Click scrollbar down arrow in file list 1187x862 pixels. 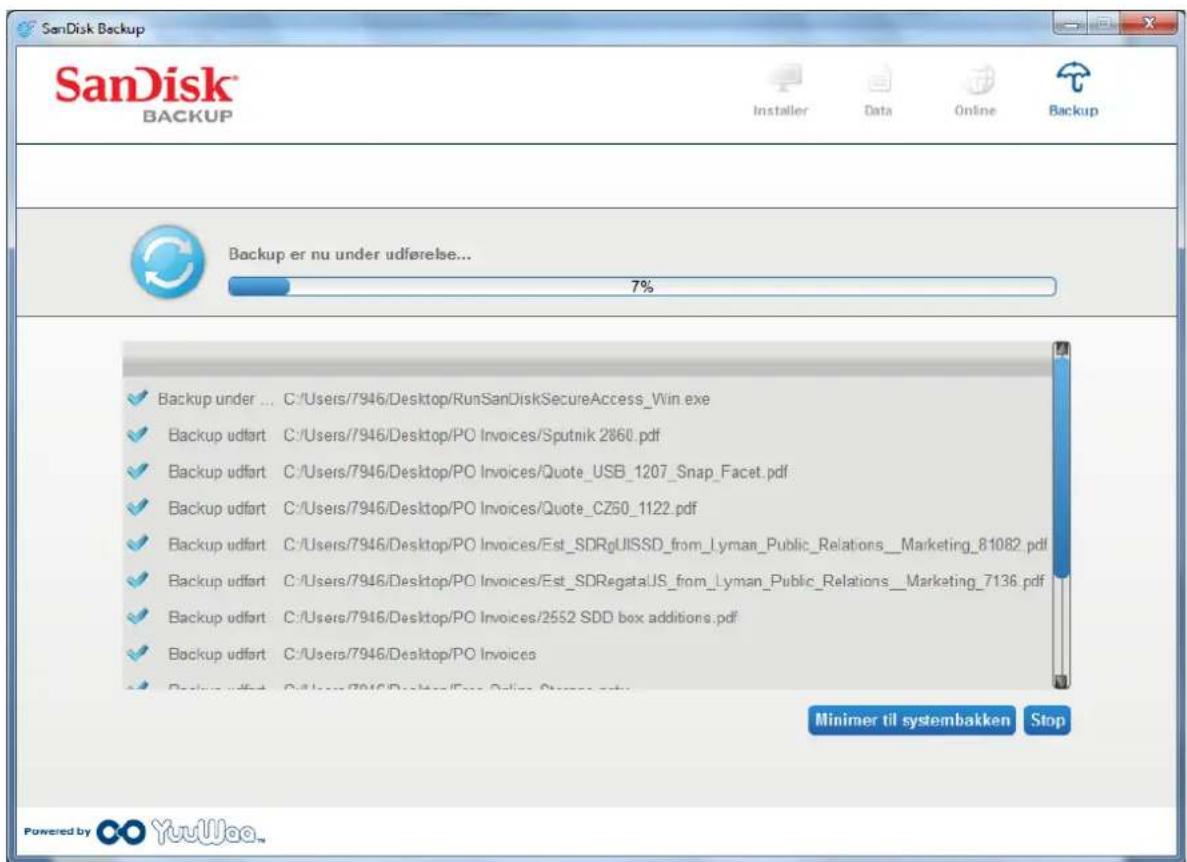pos(1061,680)
